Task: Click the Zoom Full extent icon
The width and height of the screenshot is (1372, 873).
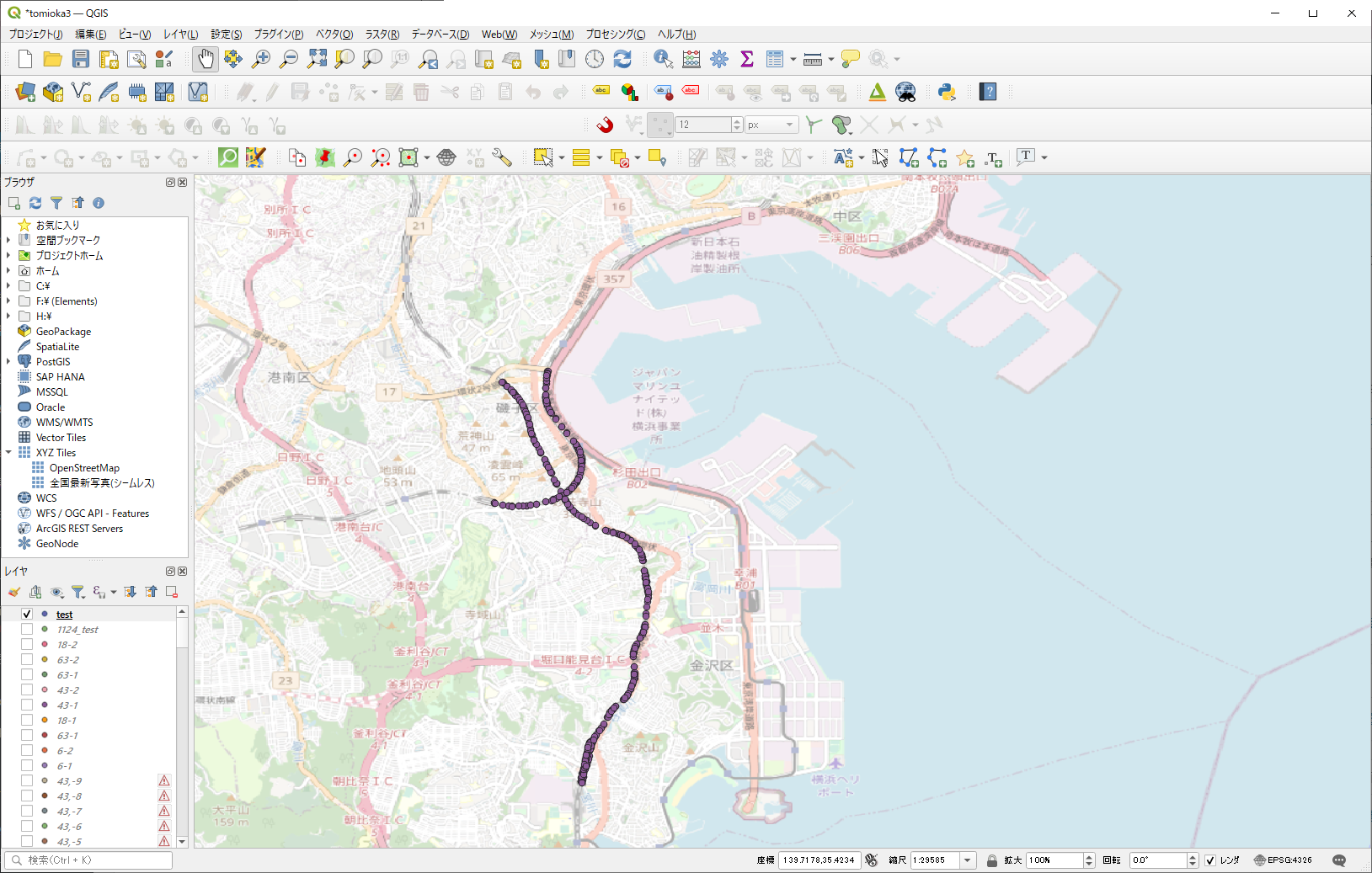Action: tap(317, 59)
